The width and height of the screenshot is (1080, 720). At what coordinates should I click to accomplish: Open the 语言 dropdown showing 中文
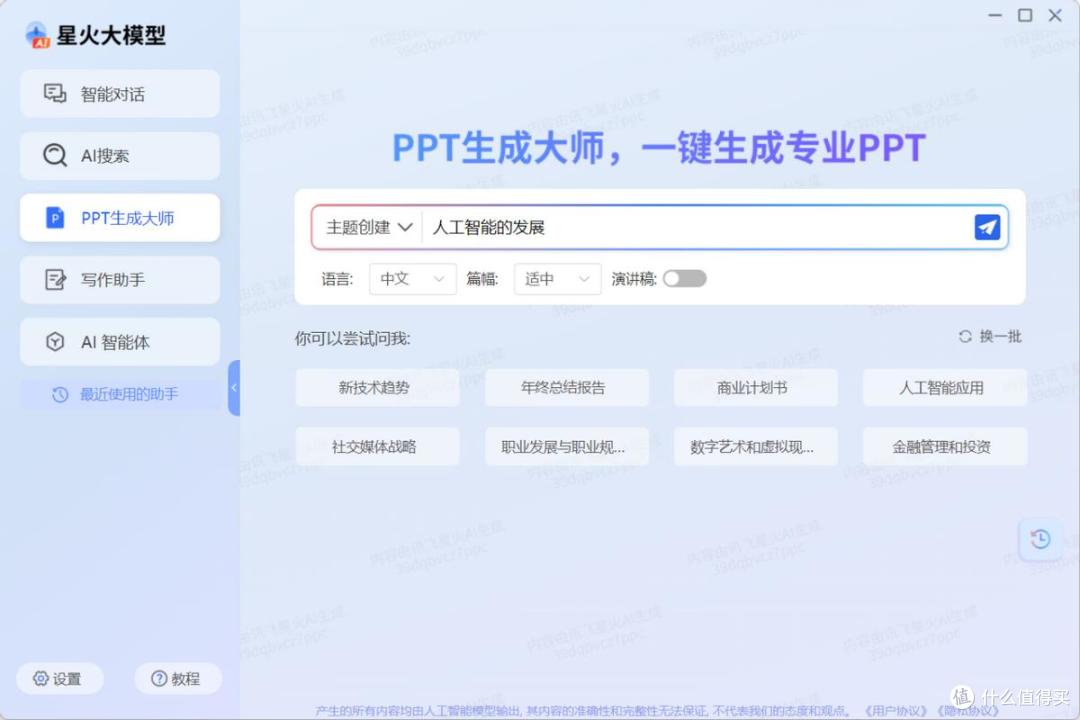point(413,279)
